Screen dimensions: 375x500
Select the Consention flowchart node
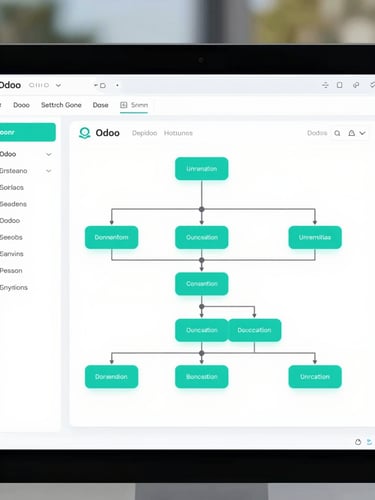(x=202, y=284)
